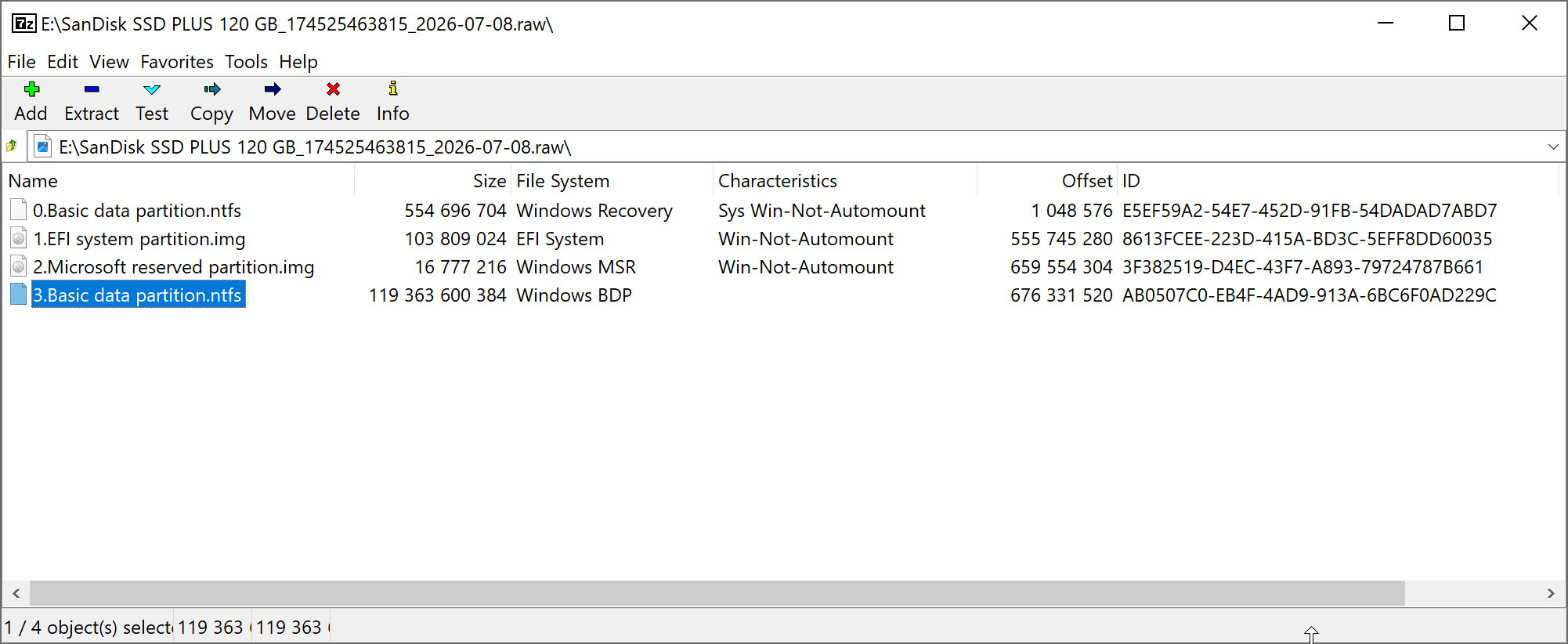Viewport: 1568px width, 644px height.
Task: Click the red Delete icon
Action: tap(333, 89)
